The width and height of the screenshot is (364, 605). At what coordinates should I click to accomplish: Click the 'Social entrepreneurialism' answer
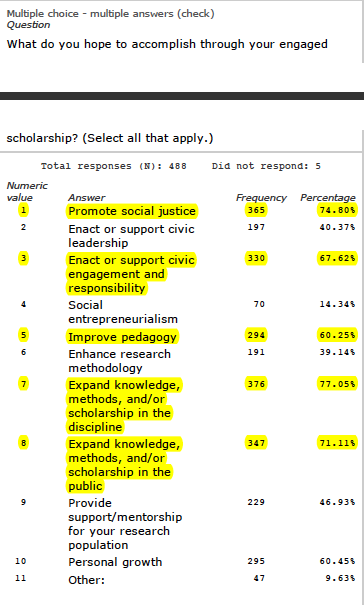123,312
